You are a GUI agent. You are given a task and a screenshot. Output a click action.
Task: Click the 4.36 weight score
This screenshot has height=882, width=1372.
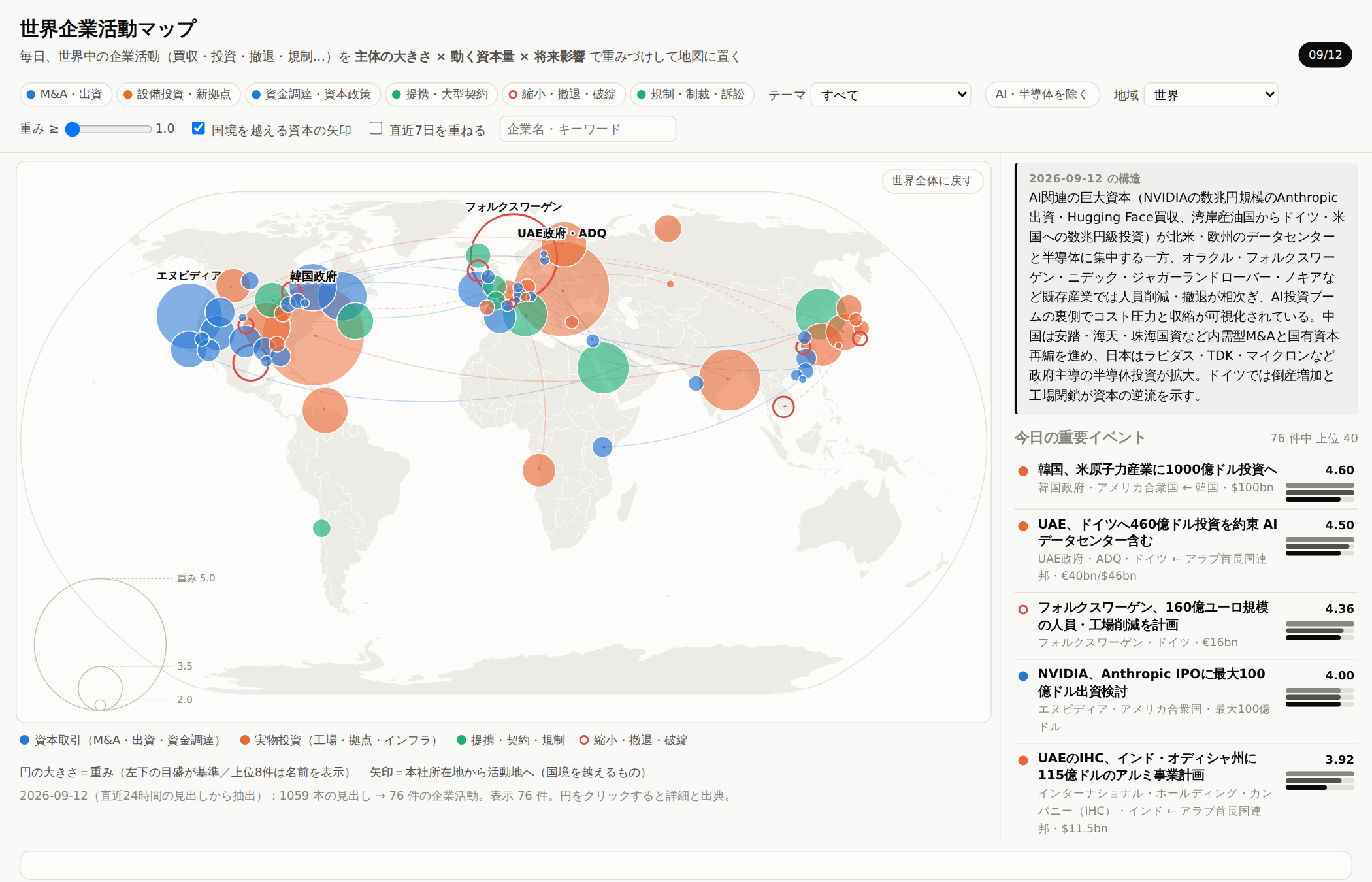point(1339,609)
